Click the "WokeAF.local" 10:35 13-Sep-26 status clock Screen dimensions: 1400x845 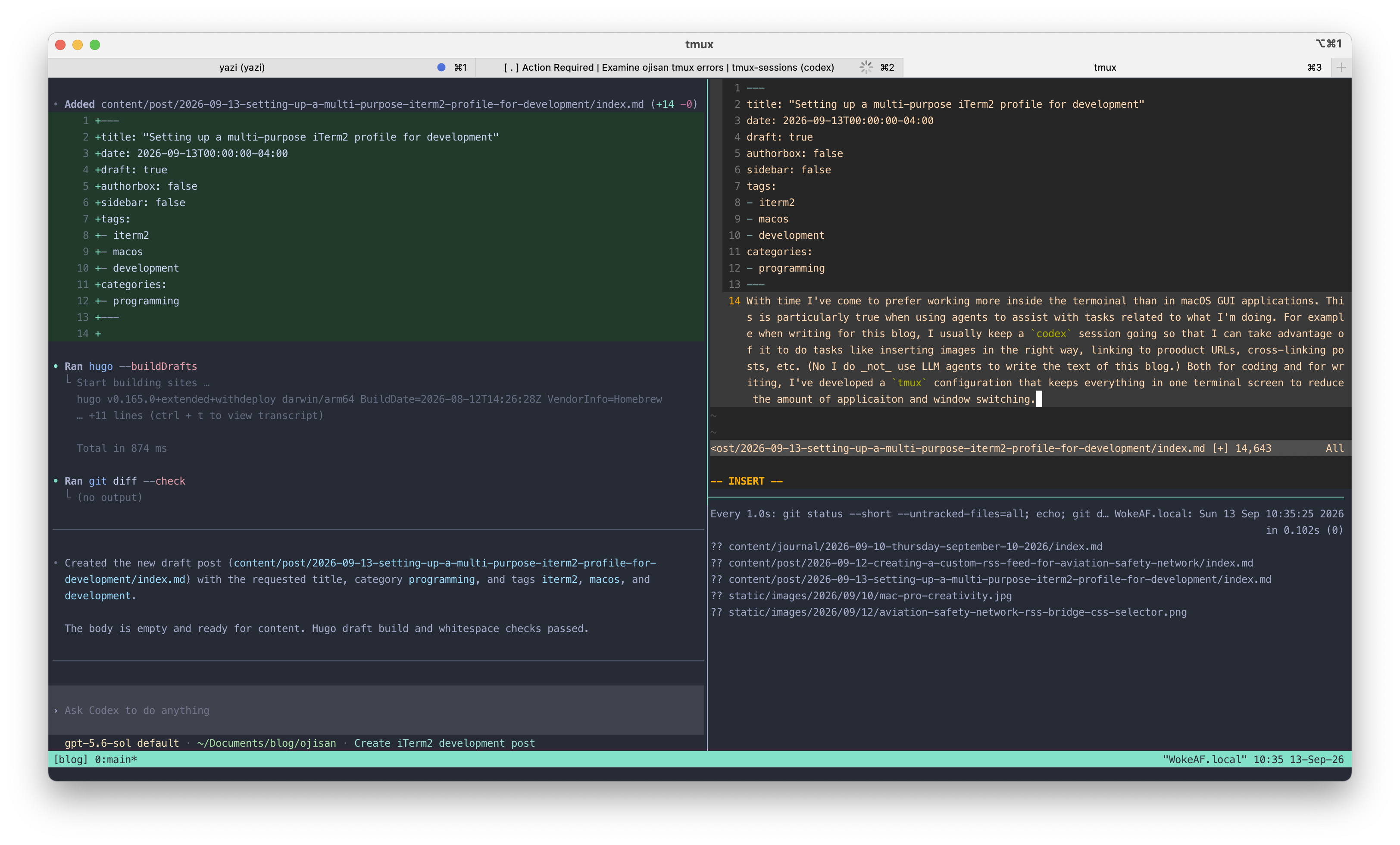pyautogui.click(x=1253, y=759)
